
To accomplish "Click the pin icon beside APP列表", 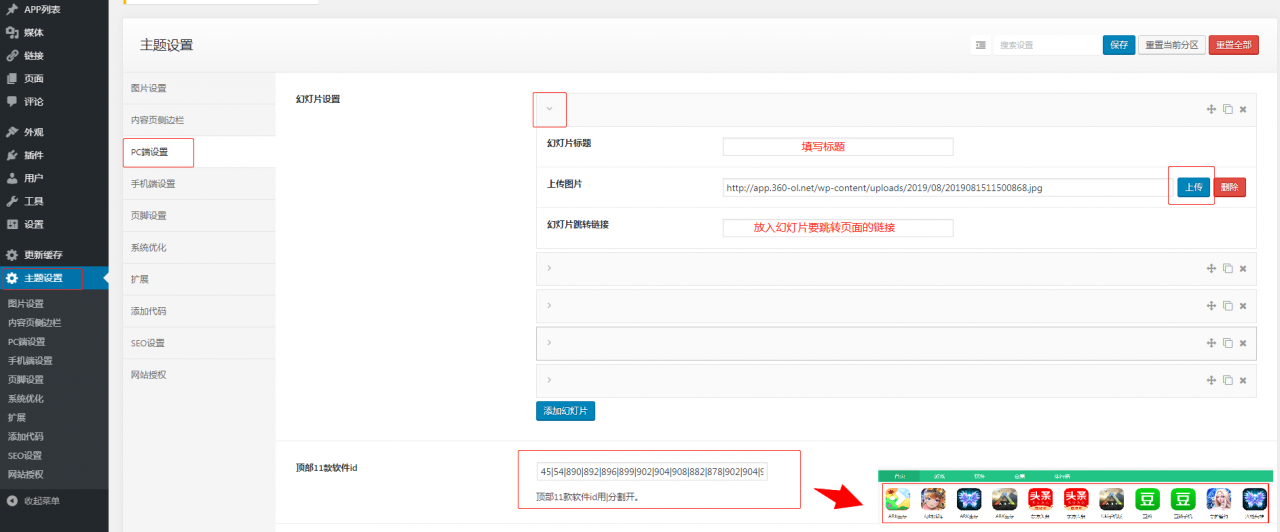I will [12, 9].
